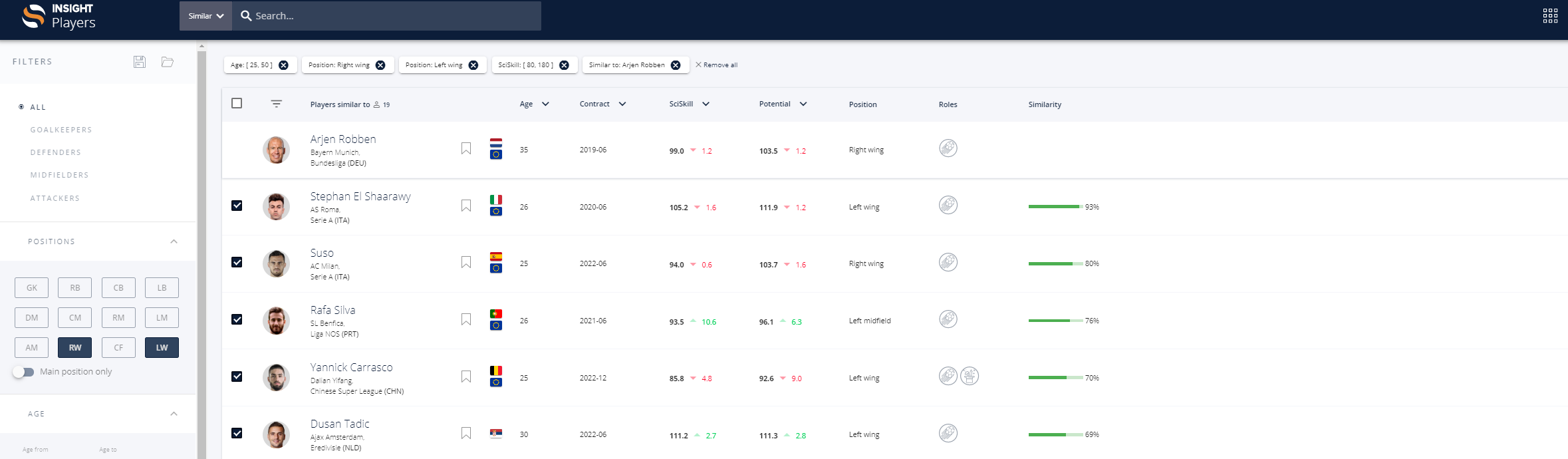Sort by Age column arrow
The height and width of the screenshot is (459, 1568).
tap(545, 104)
